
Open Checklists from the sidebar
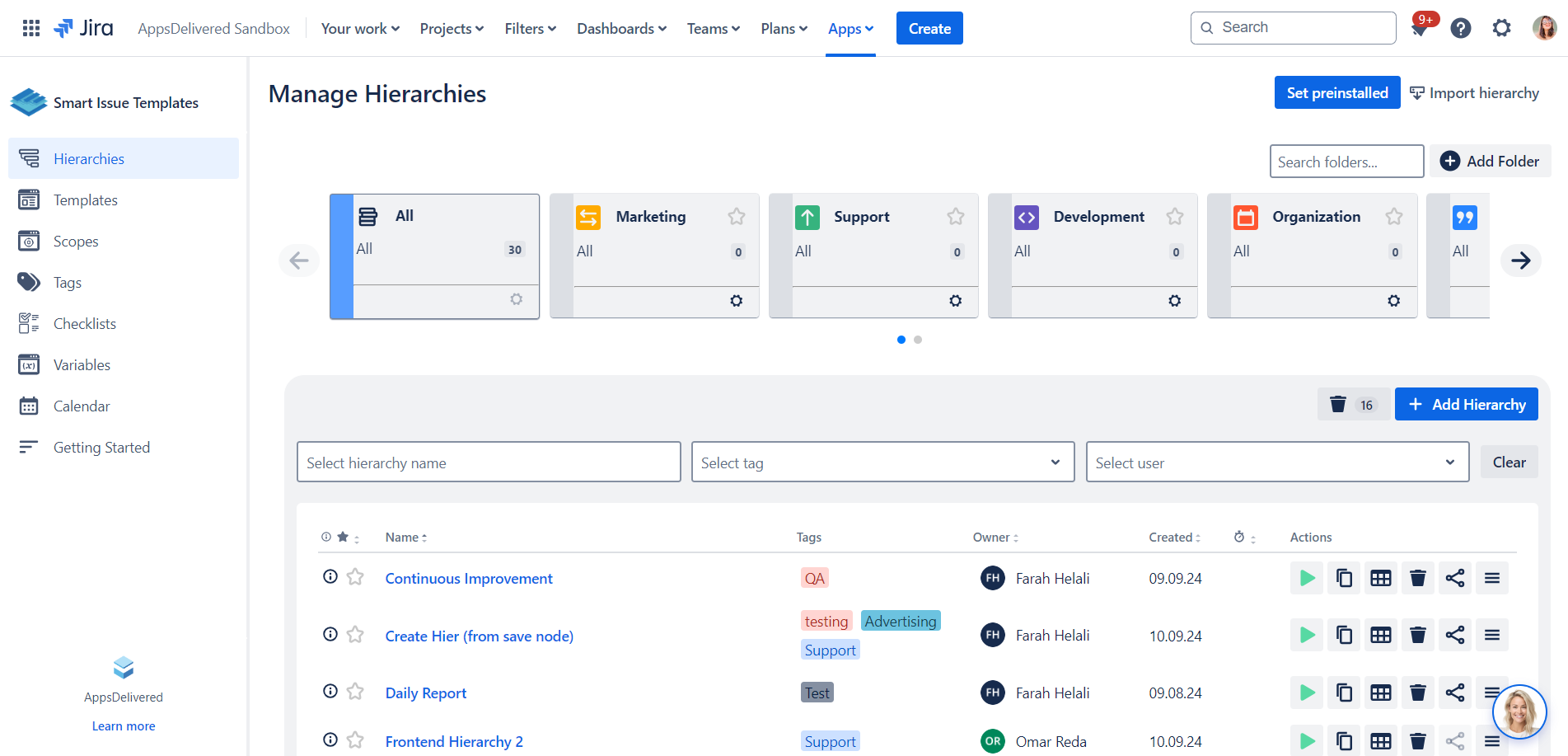[85, 324]
